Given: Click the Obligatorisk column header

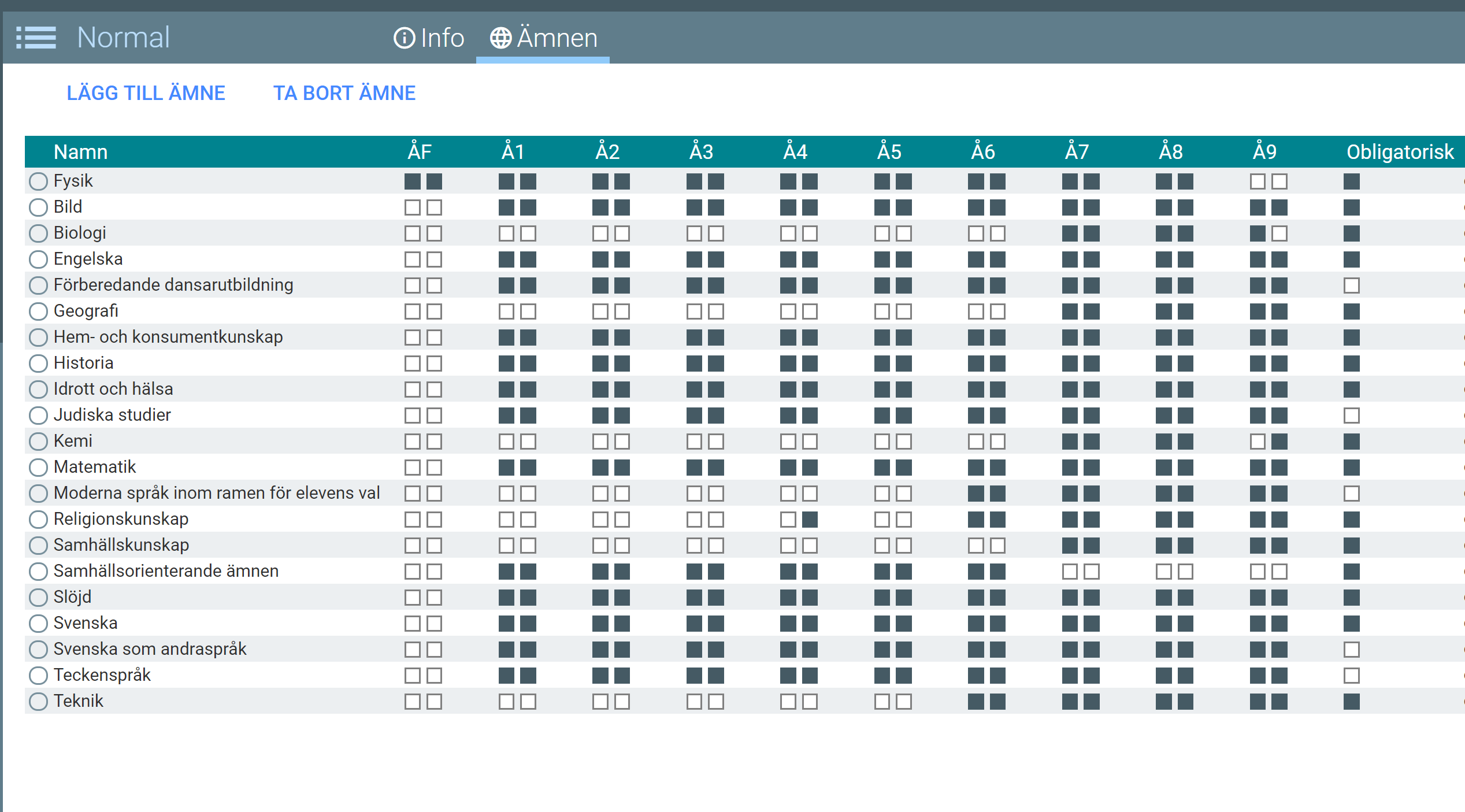Looking at the screenshot, I should tap(1400, 152).
